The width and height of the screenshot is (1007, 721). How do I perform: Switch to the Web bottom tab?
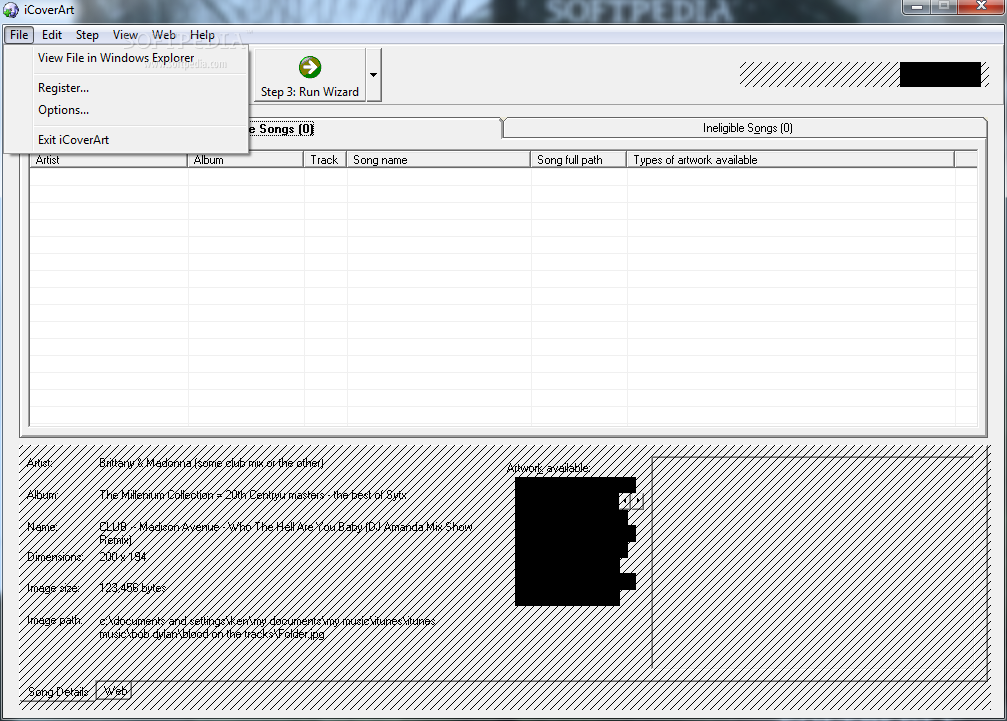click(114, 691)
